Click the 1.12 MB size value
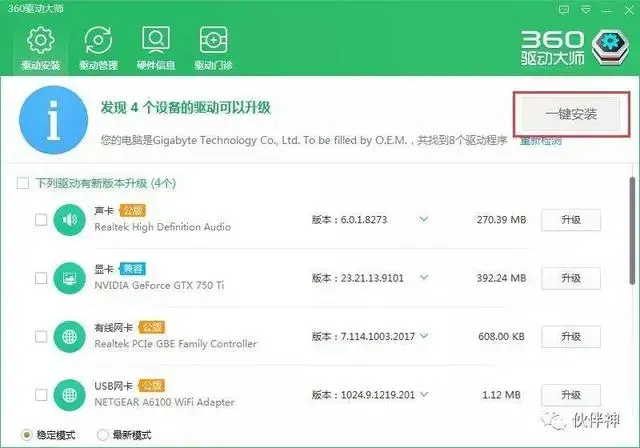This screenshot has width=640, height=448. 501,395
